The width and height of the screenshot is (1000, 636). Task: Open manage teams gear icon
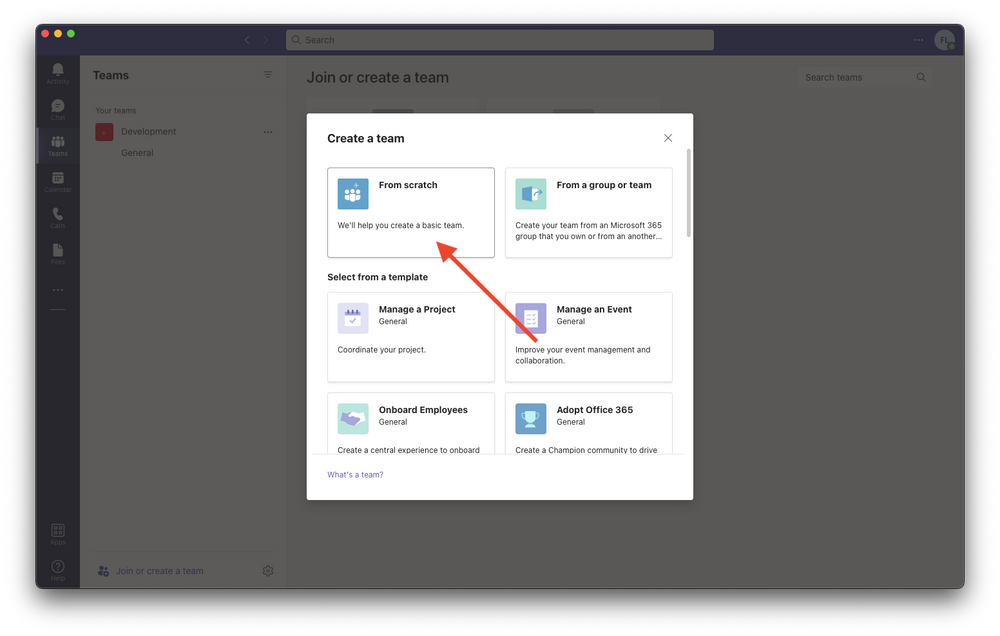(268, 571)
